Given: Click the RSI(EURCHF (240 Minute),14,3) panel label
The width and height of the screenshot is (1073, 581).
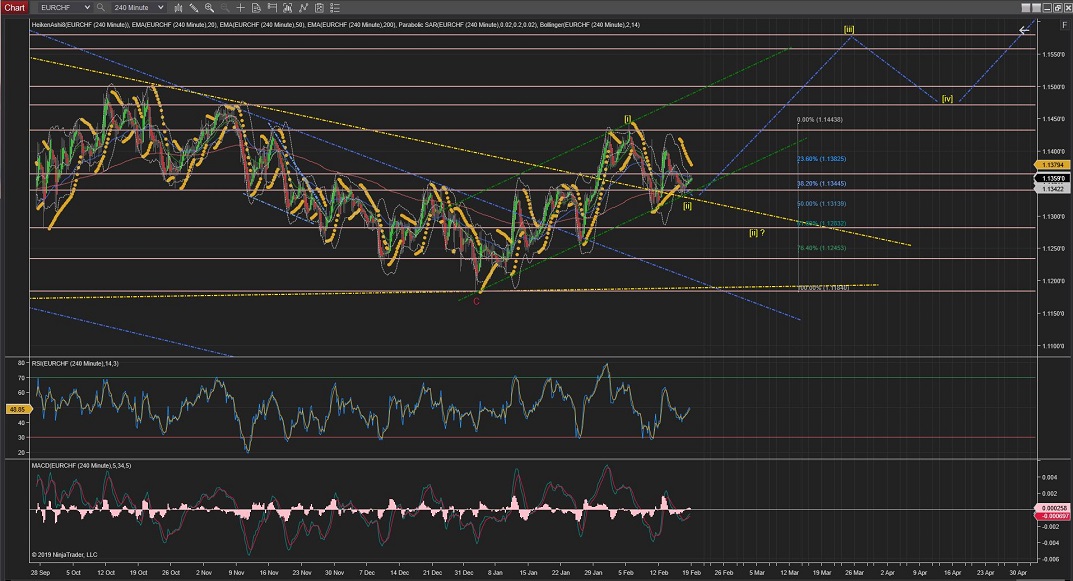Looking at the screenshot, I should pyautogui.click(x=75, y=363).
